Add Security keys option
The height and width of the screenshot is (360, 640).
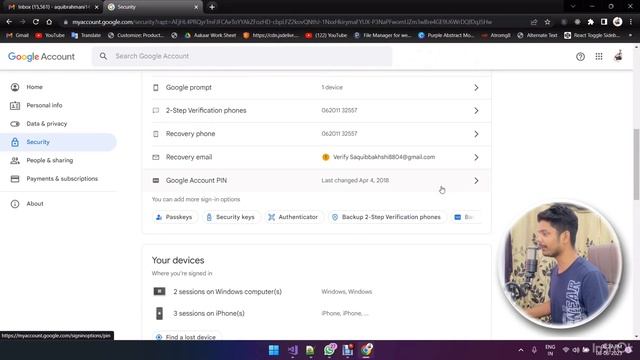coord(231,217)
